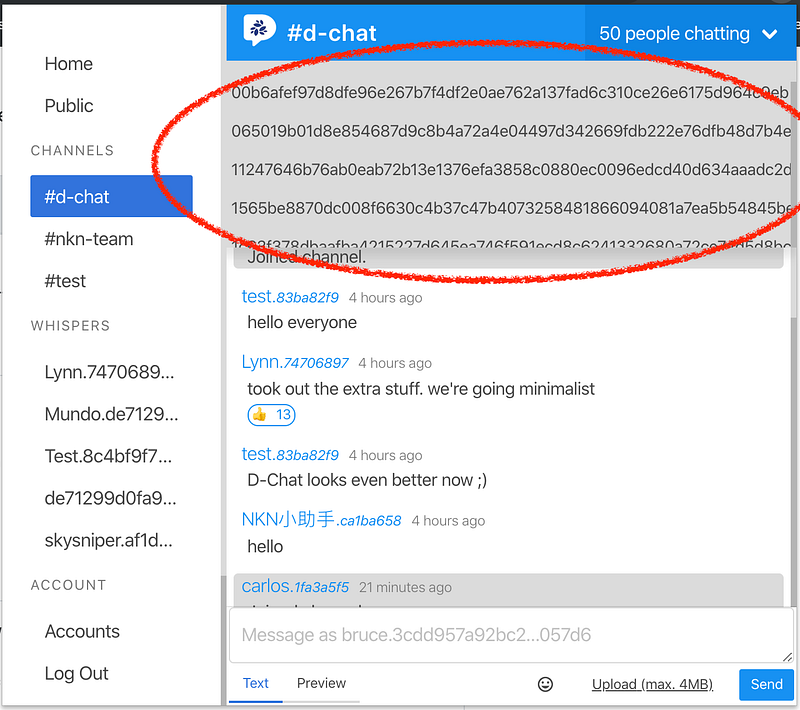The height and width of the screenshot is (710, 800).
Task: Click the thumbs-up reaction with 13
Action: (x=271, y=415)
